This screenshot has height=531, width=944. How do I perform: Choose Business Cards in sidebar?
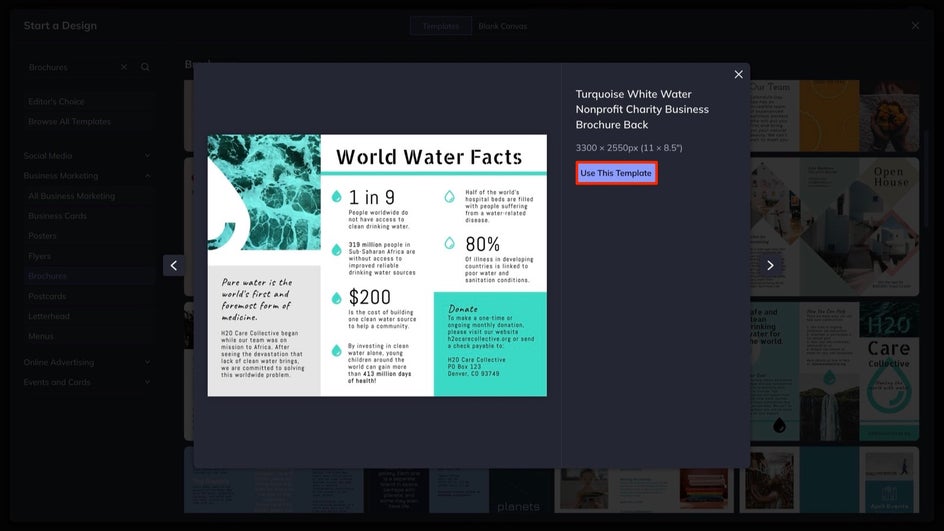[57, 216]
